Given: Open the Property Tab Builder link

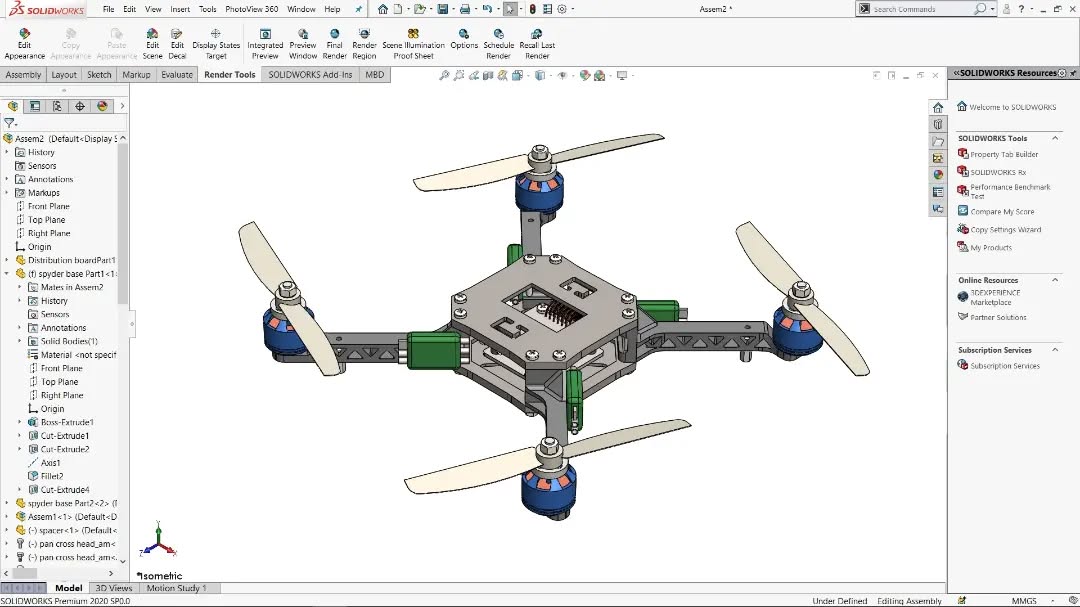Looking at the screenshot, I should point(1004,154).
